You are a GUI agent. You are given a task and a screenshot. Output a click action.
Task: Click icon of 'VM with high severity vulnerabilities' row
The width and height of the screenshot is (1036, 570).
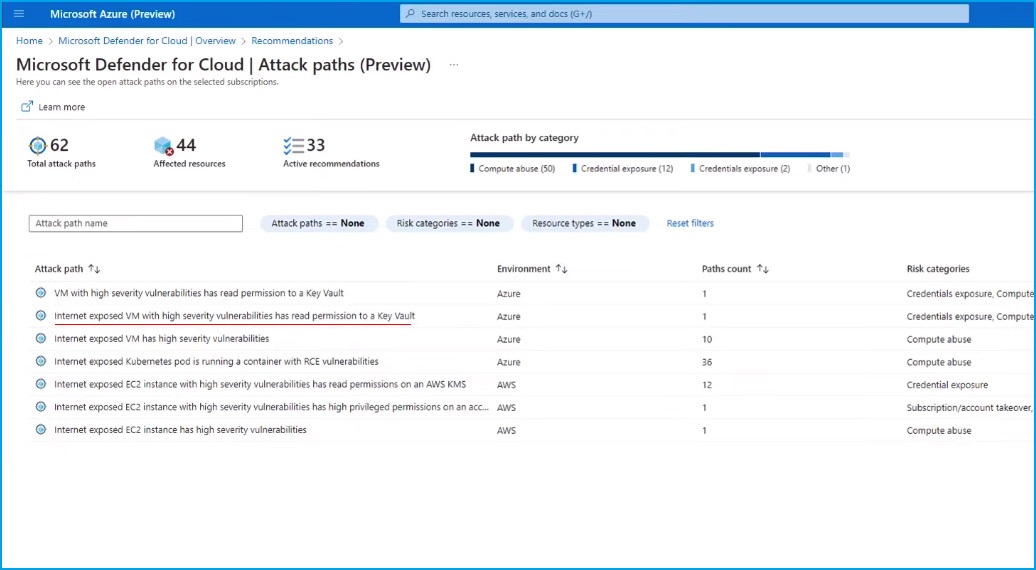click(x=41, y=293)
